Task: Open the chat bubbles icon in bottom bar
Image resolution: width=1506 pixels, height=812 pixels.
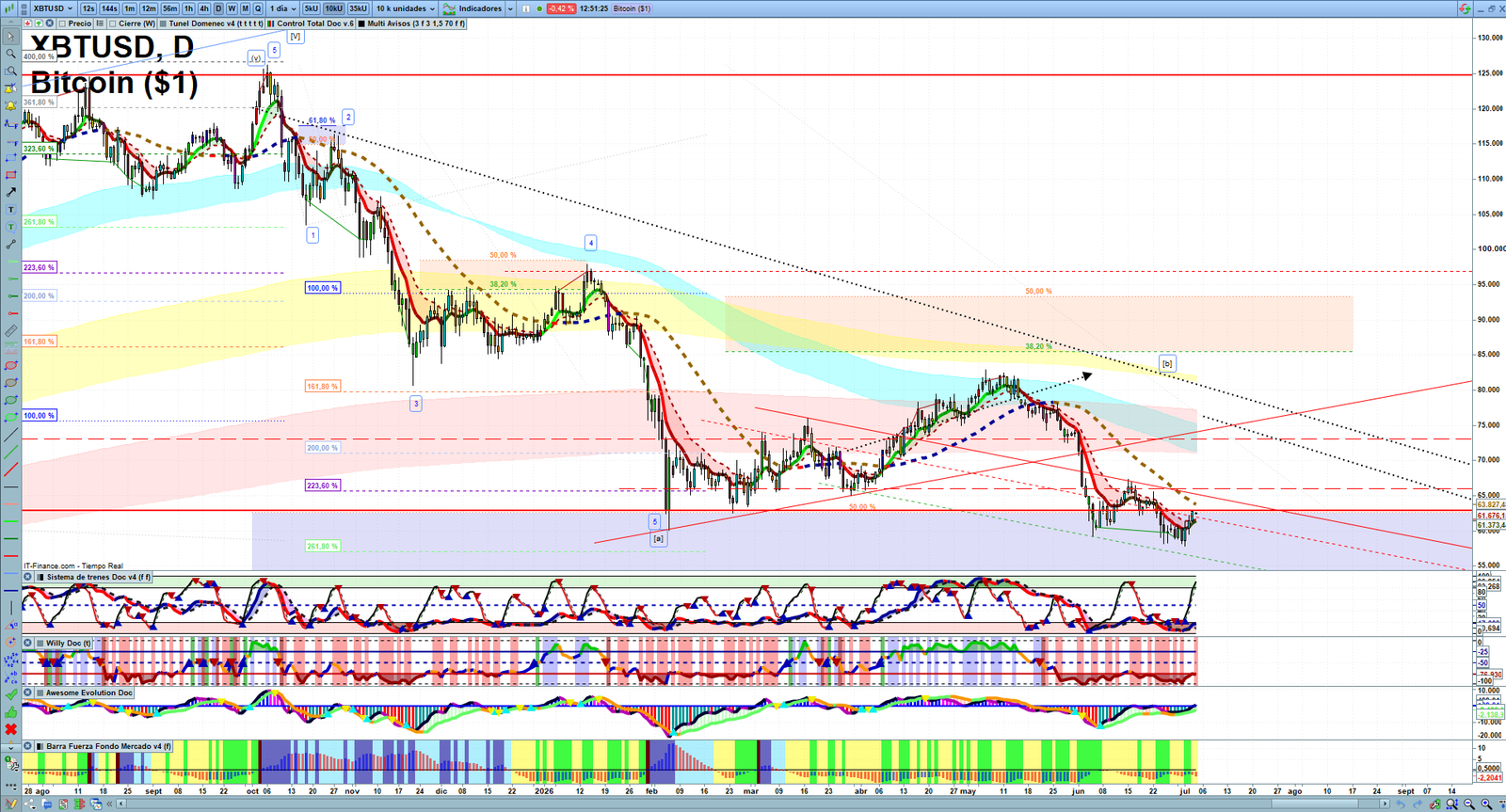Action: click(47, 804)
